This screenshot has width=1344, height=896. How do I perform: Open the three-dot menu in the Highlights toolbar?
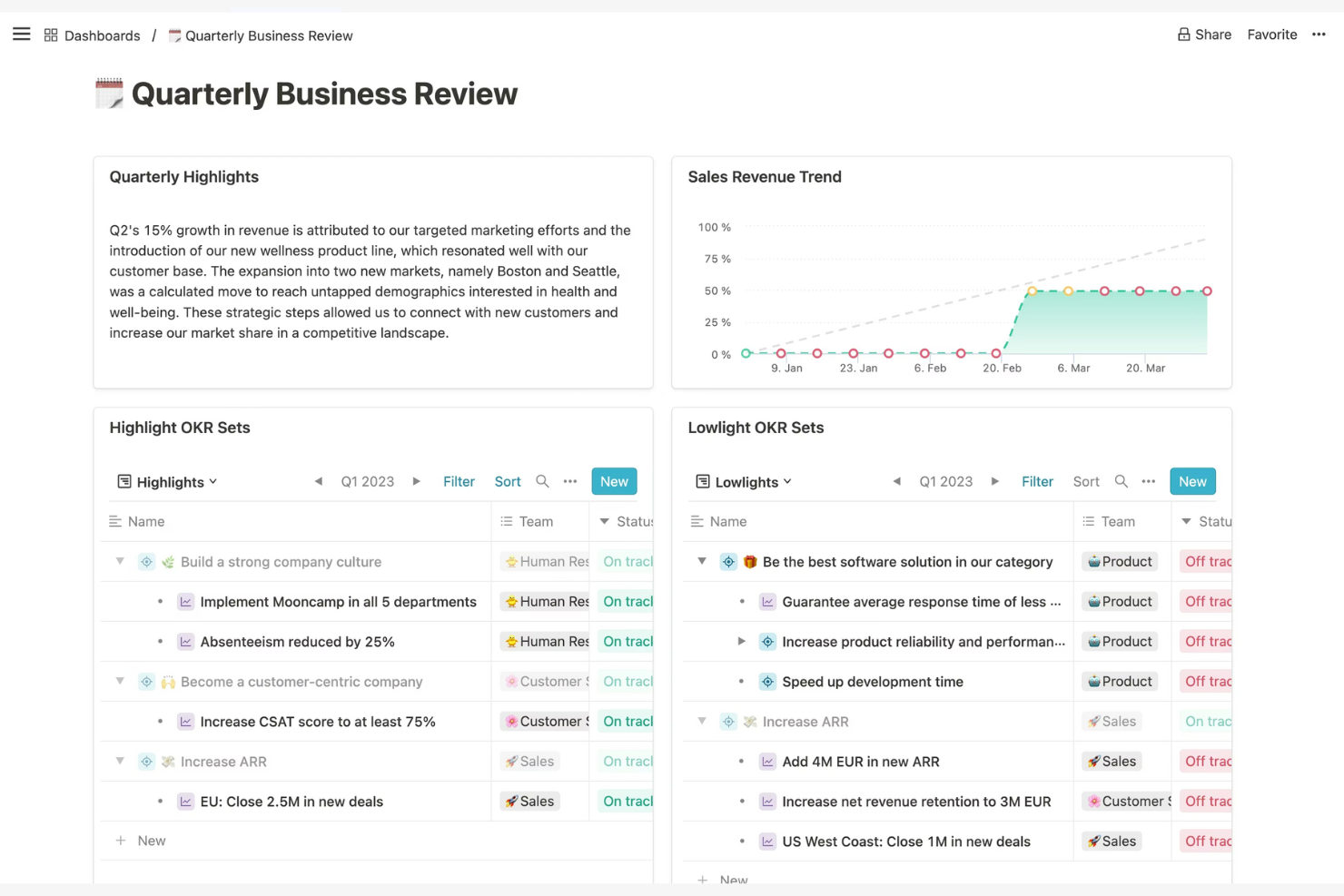569,481
